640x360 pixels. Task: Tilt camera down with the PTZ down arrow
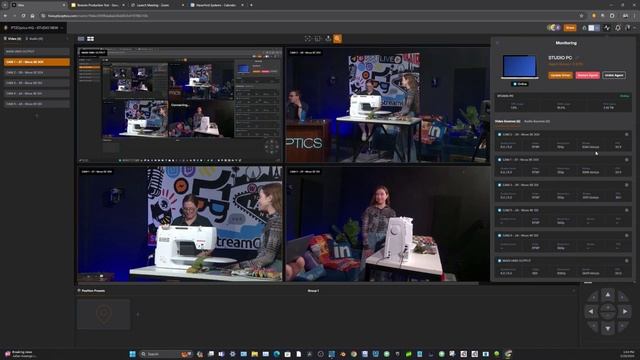pyautogui.click(x=608, y=328)
